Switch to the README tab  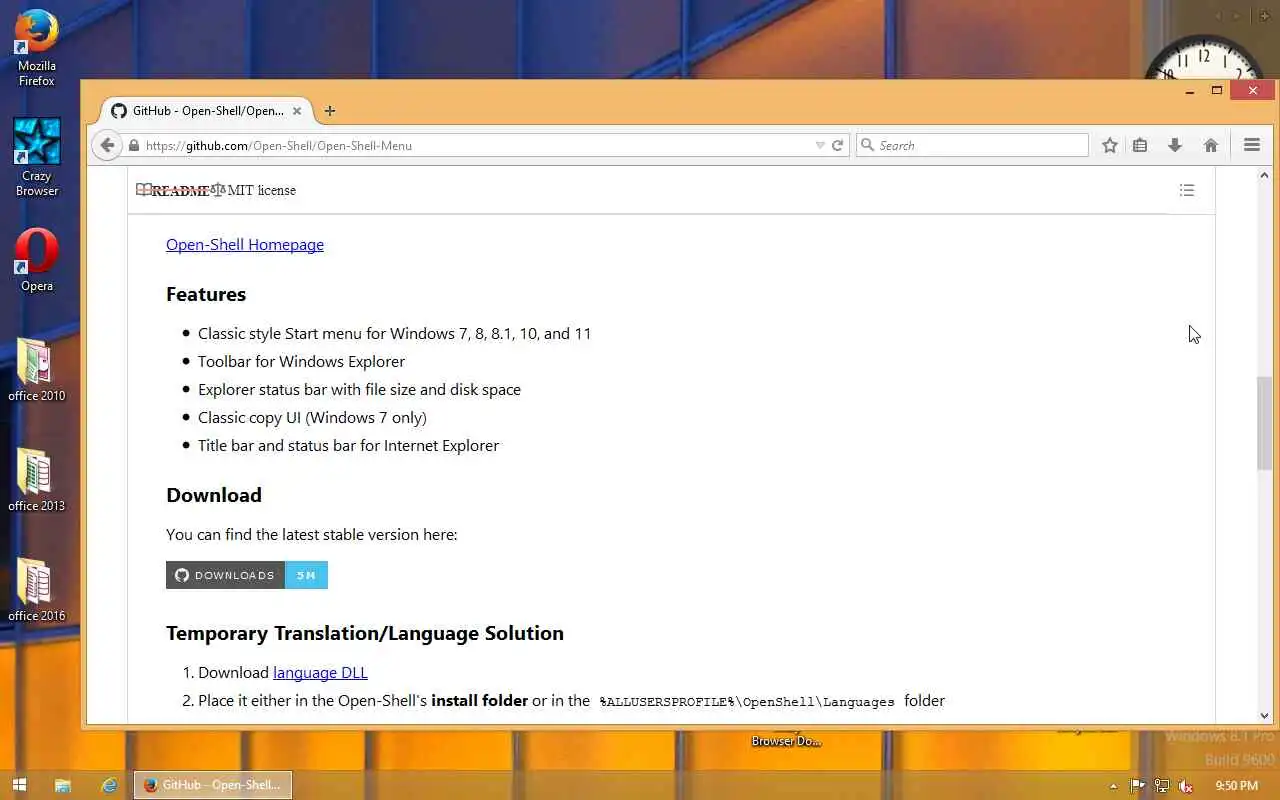tap(172, 190)
